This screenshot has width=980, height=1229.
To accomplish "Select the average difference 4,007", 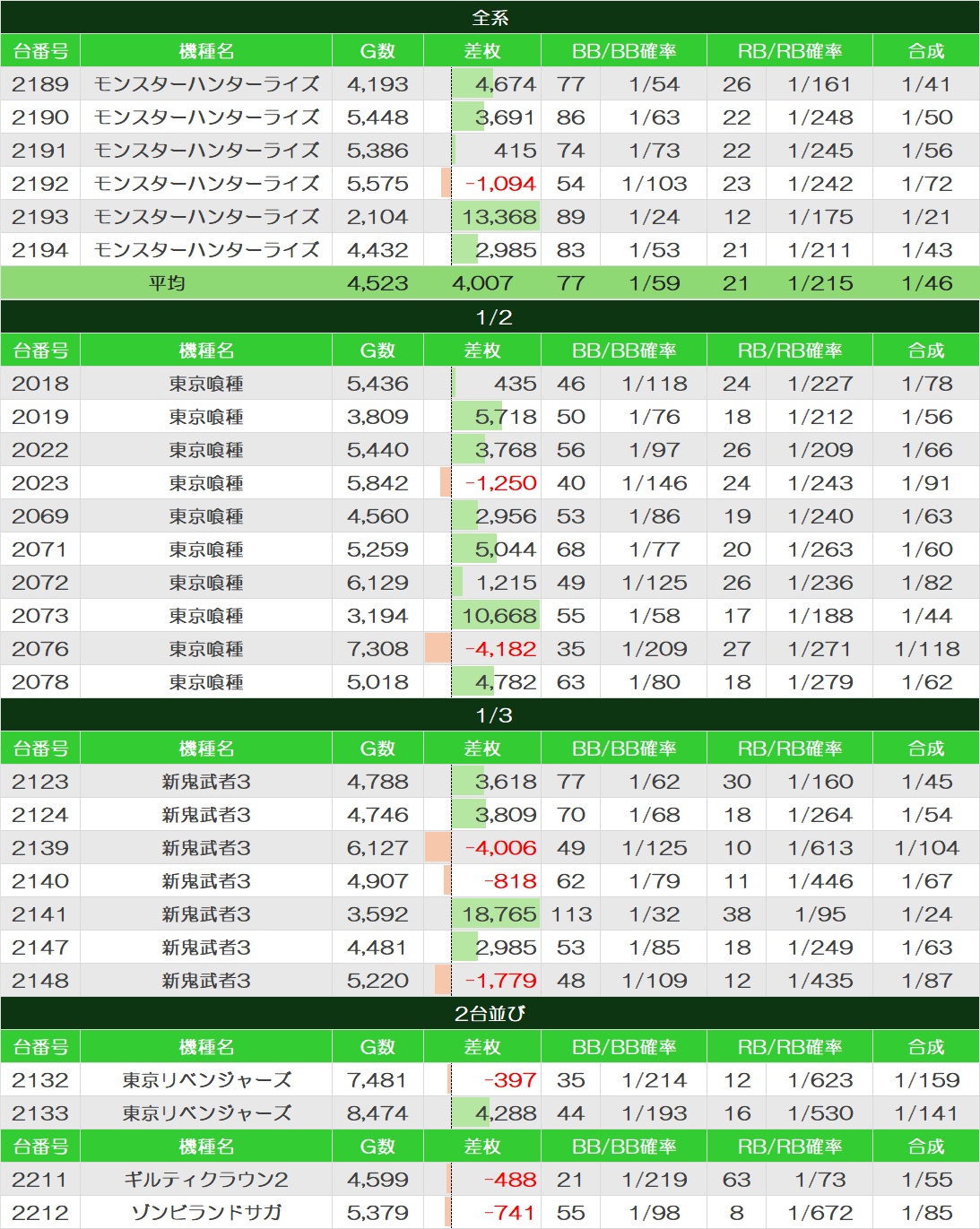I will point(482,283).
